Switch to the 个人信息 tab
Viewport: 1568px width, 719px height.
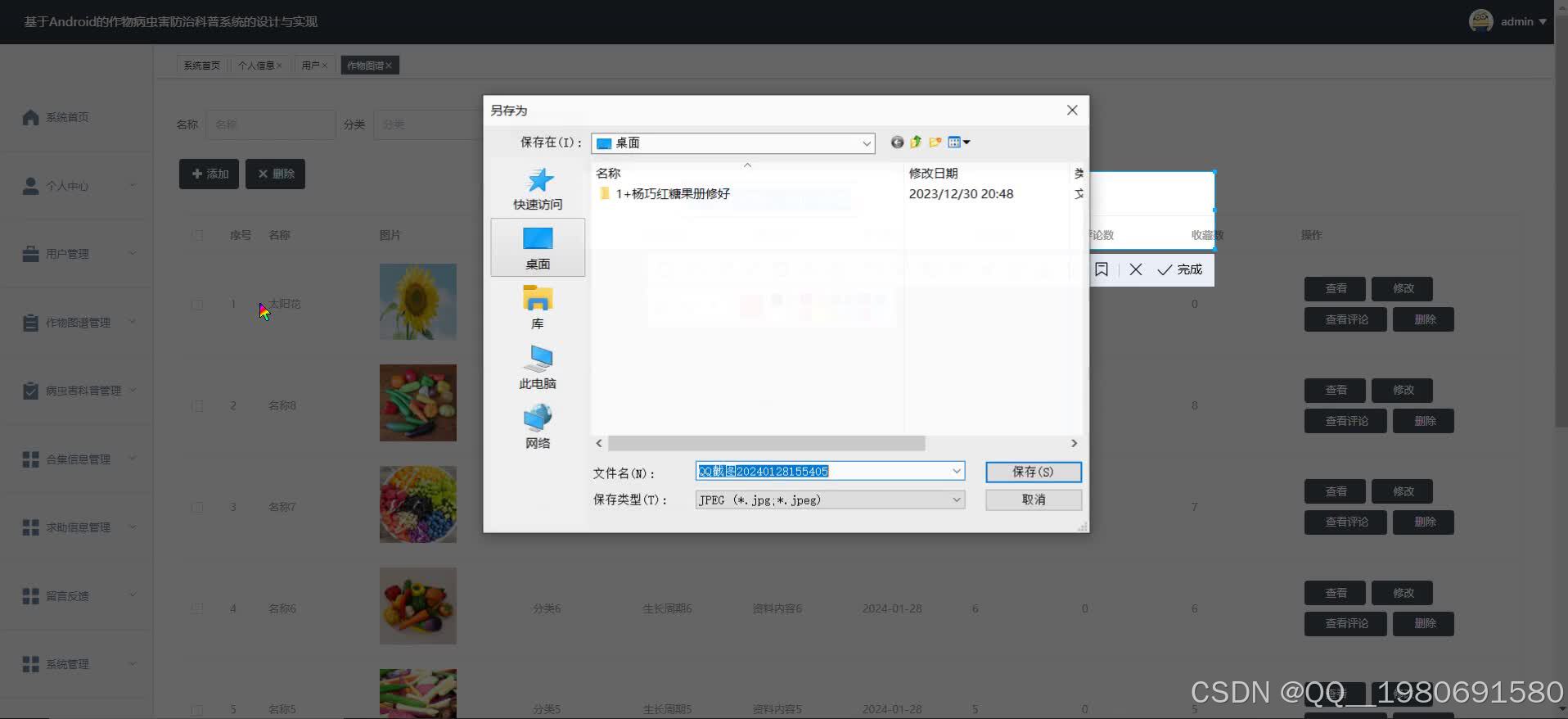pyautogui.click(x=256, y=66)
